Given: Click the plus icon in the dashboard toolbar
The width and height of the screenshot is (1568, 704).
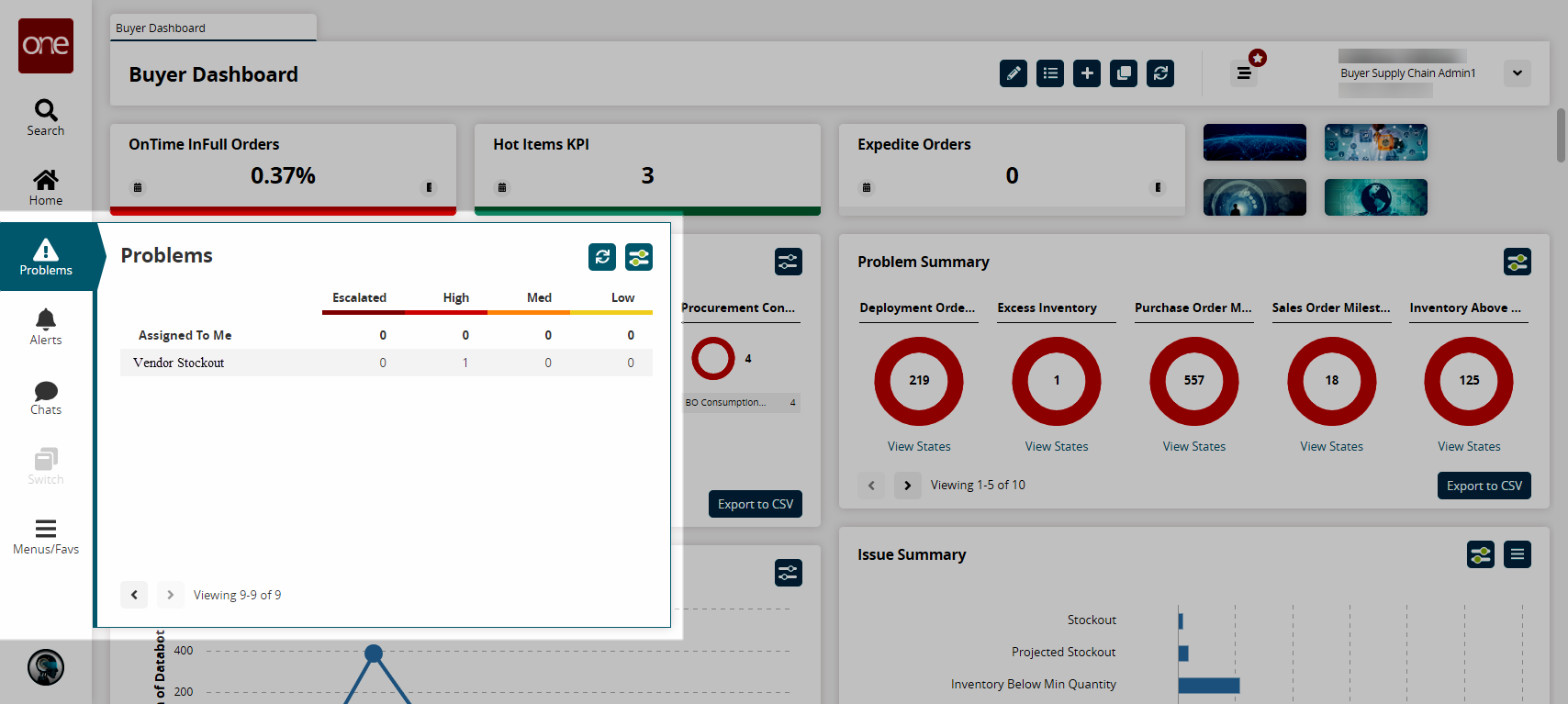Looking at the screenshot, I should coord(1087,73).
